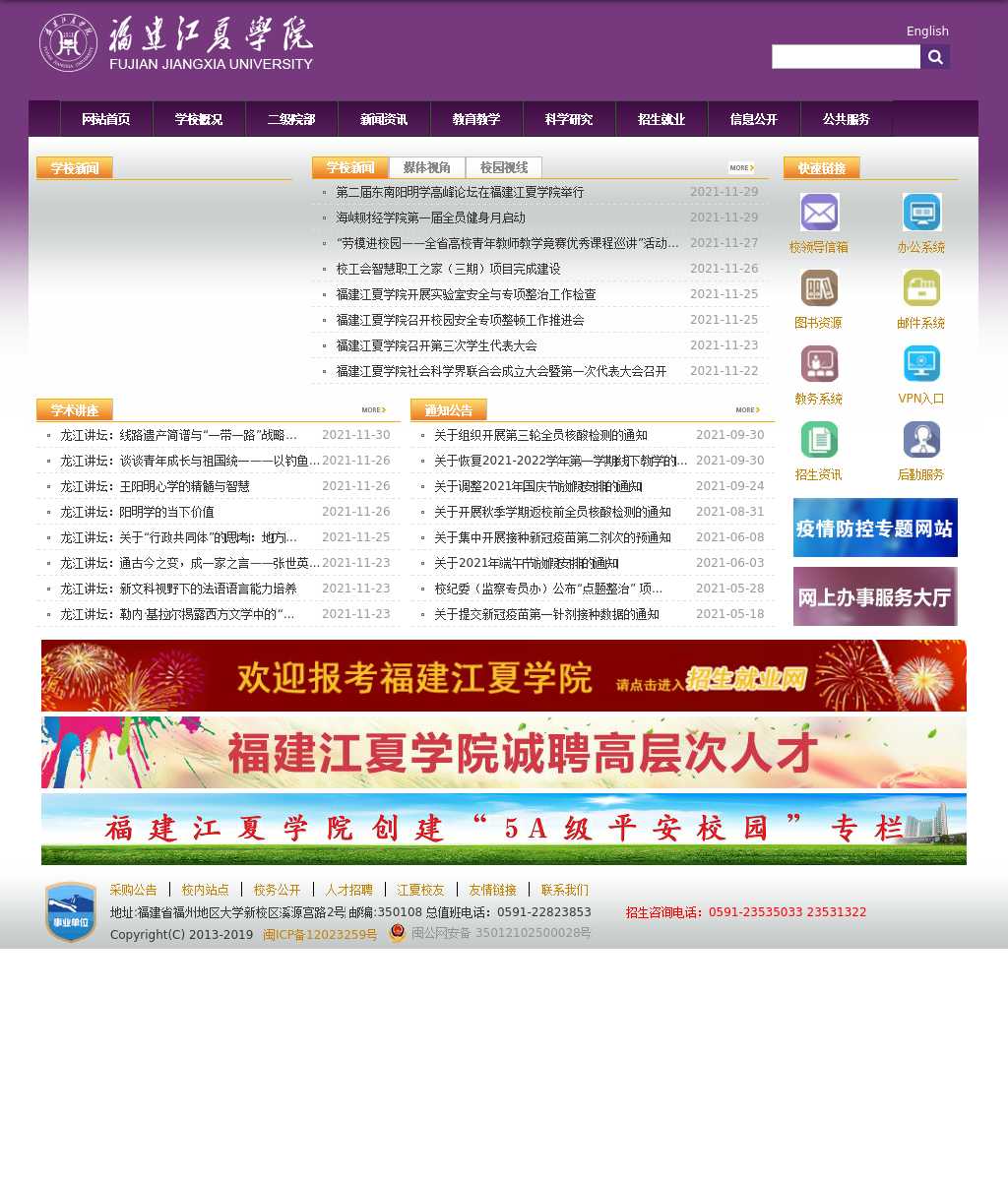1008x1181 pixels.
Task: Open the 友情链接 footer link
Action: [x=492, y=890]
